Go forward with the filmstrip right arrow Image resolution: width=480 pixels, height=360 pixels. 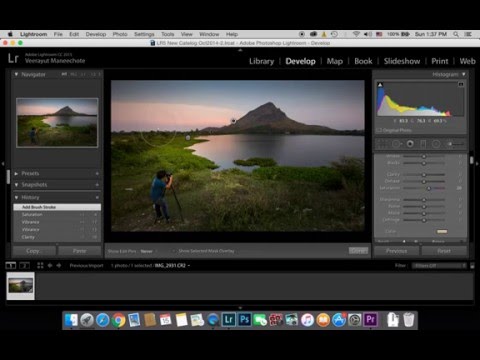(59, 266)
